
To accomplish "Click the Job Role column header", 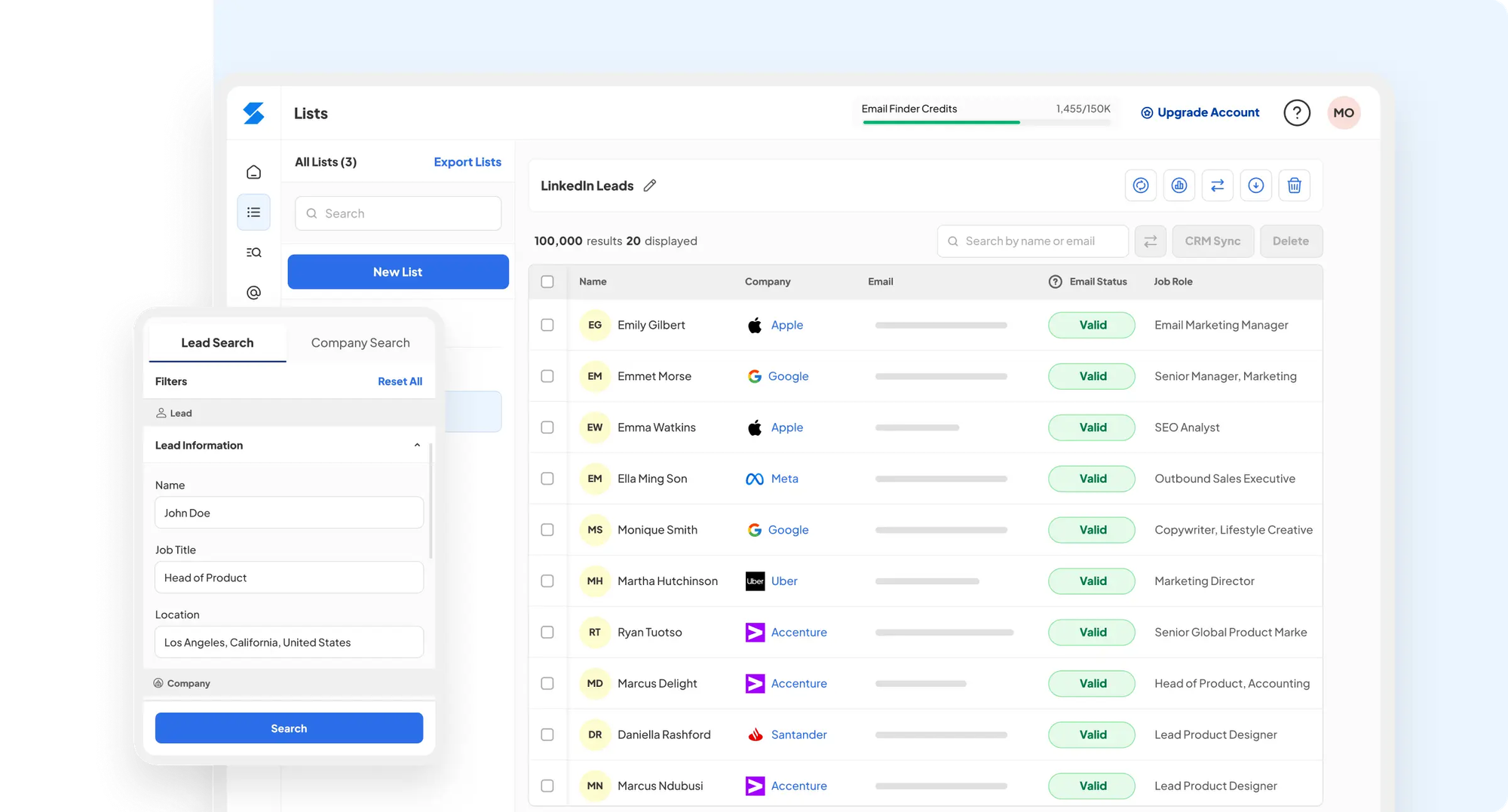I will 1172,282.
